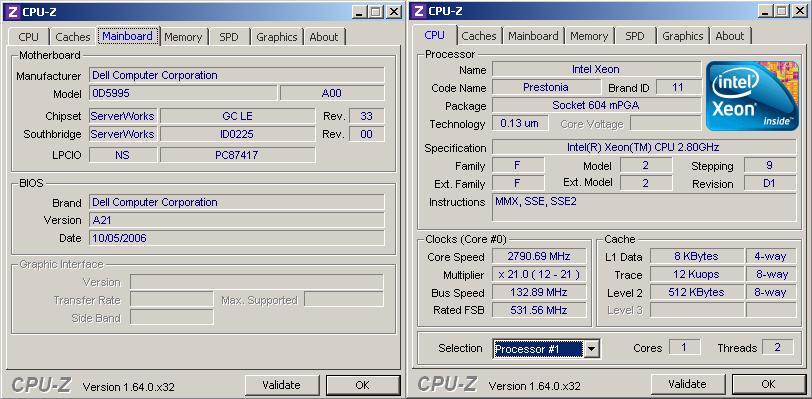Click southbridge value ID0225

[238, 134]
